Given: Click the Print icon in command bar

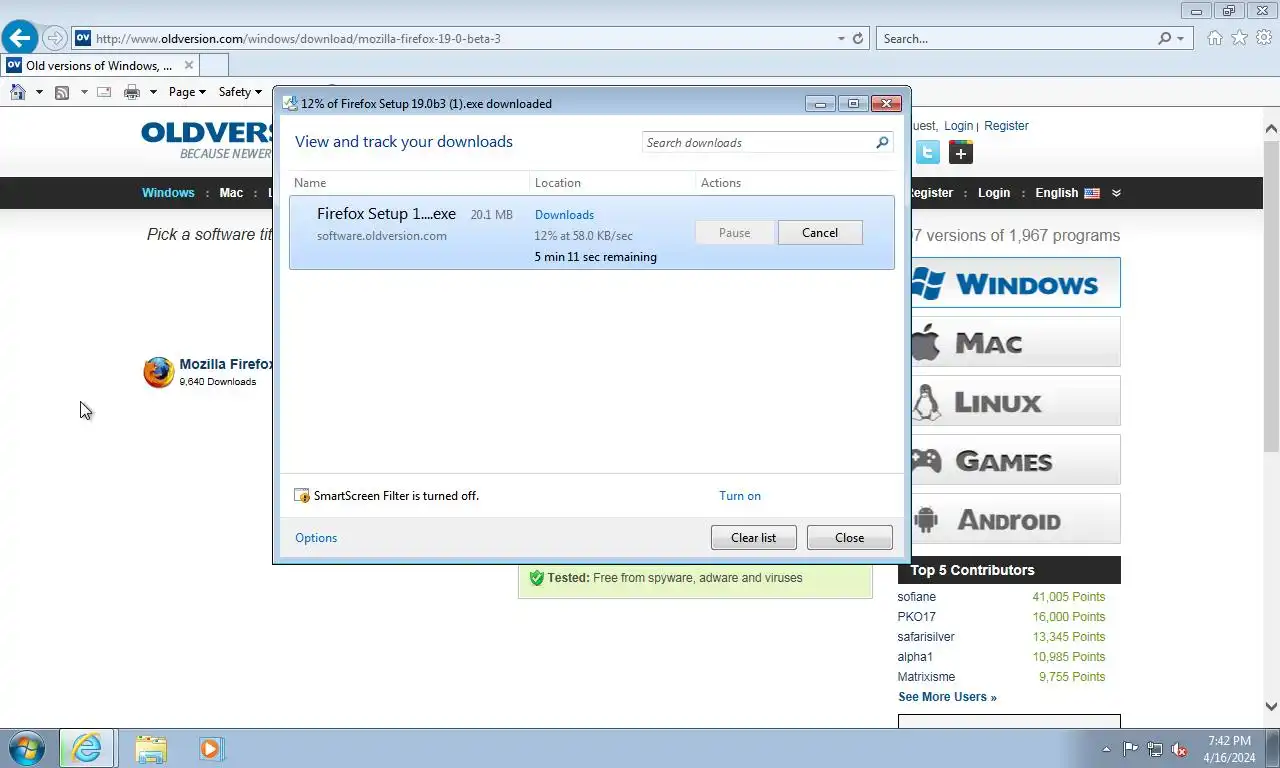Looking at the screenshot, I should [132, 92].
